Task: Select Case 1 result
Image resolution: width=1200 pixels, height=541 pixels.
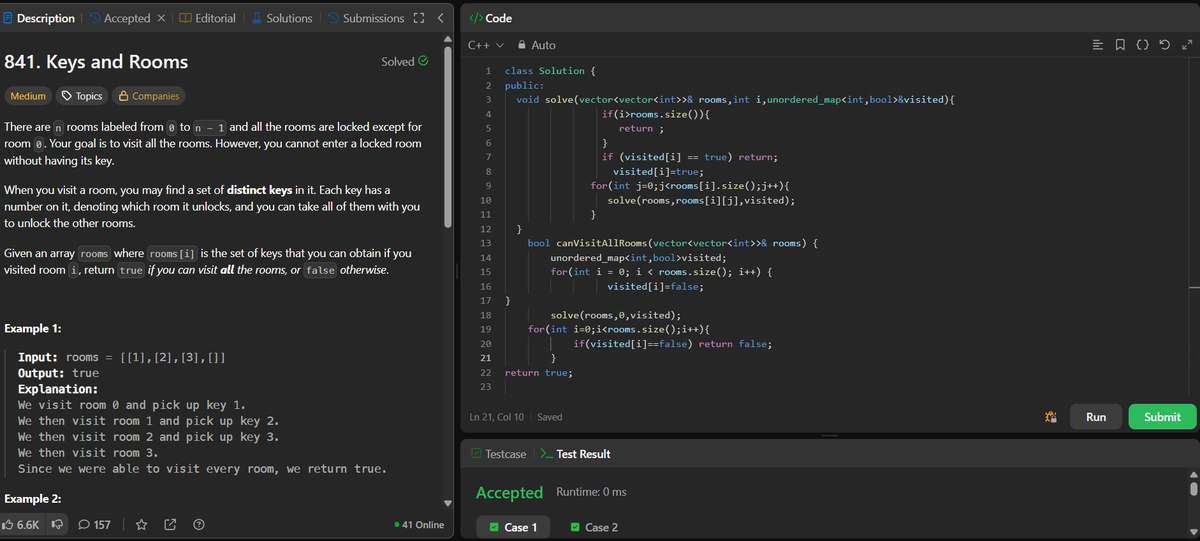Action: click(x=513, y=527)
